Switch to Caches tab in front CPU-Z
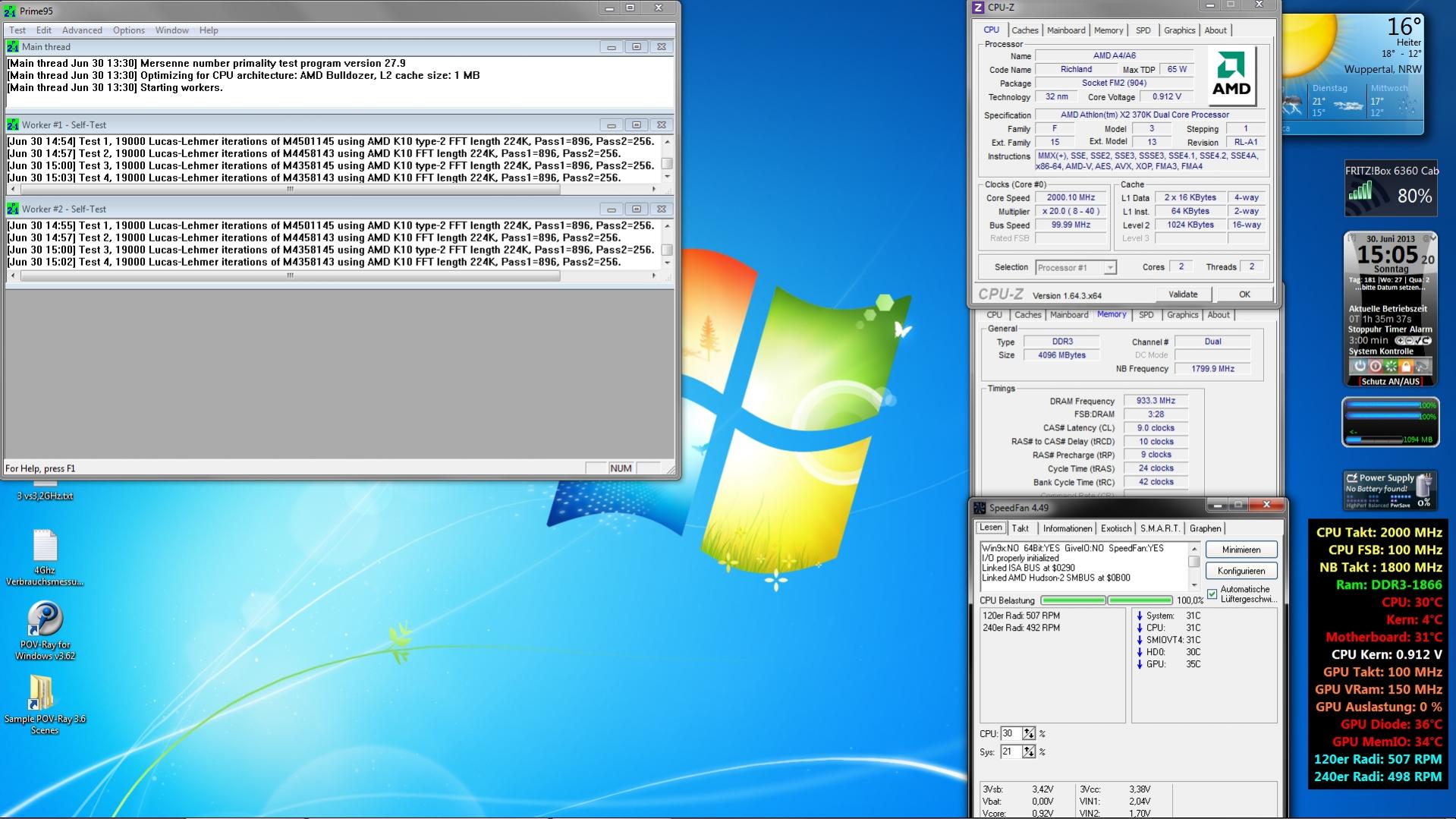Screen dimensions: 1456x819 (1025, 30)
